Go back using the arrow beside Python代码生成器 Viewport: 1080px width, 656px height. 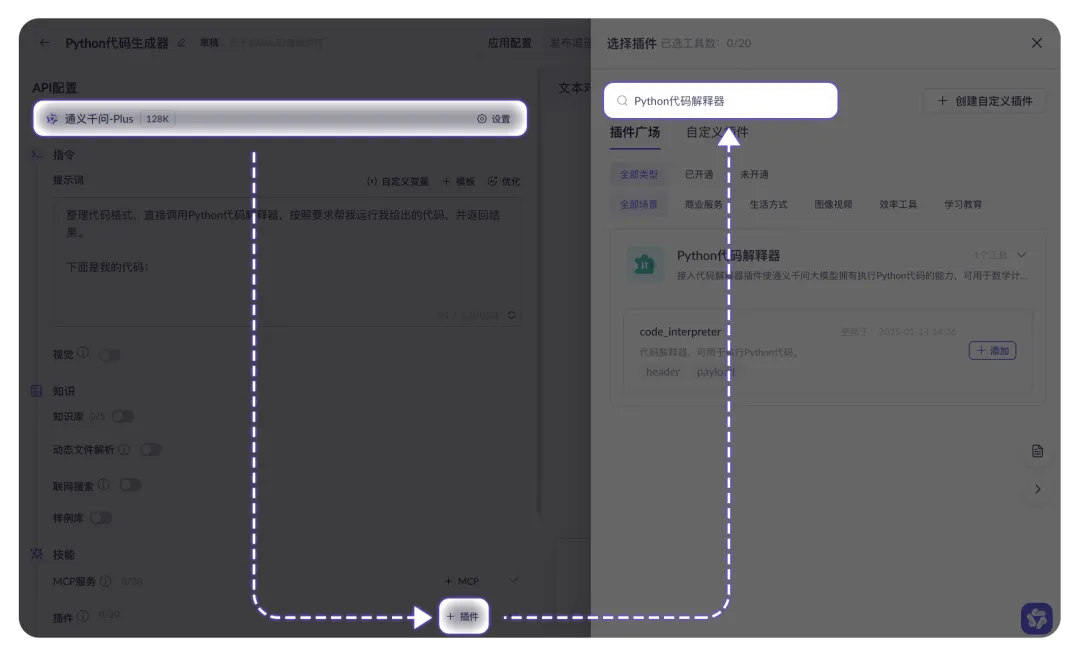[45, 43]
